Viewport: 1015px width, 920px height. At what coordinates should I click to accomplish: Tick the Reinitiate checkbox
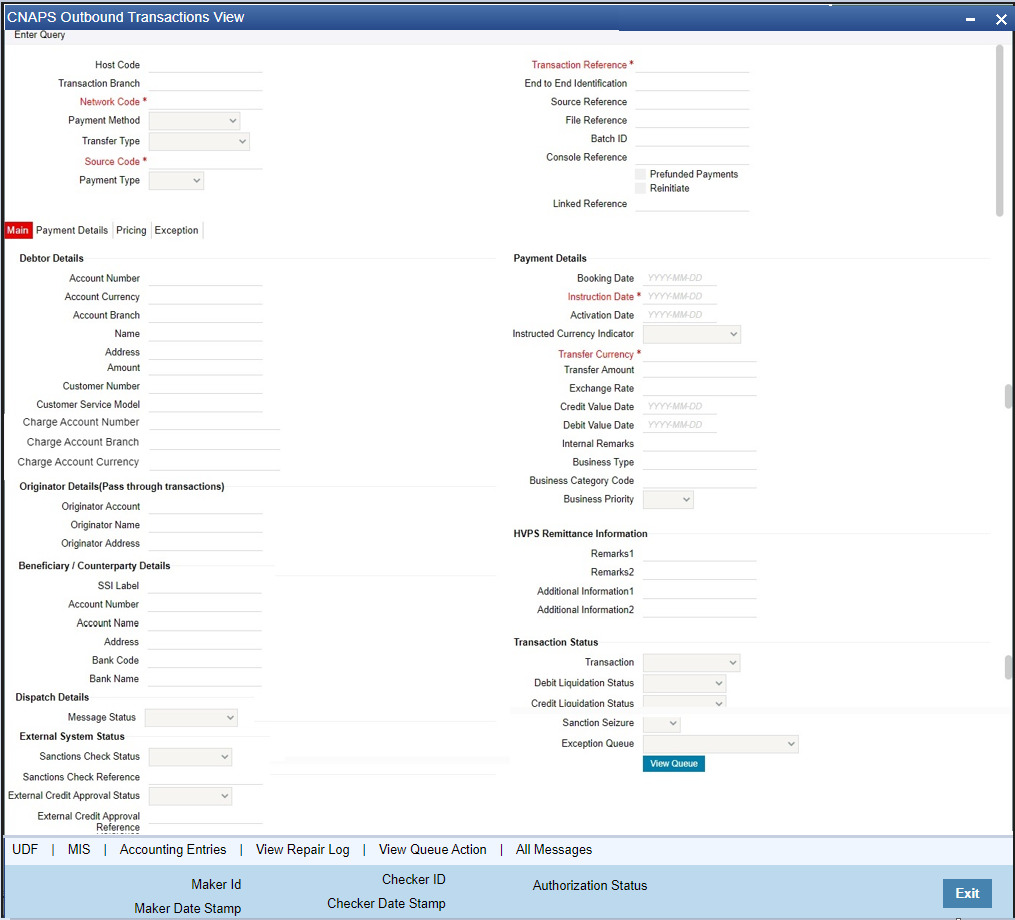(640, 188)
